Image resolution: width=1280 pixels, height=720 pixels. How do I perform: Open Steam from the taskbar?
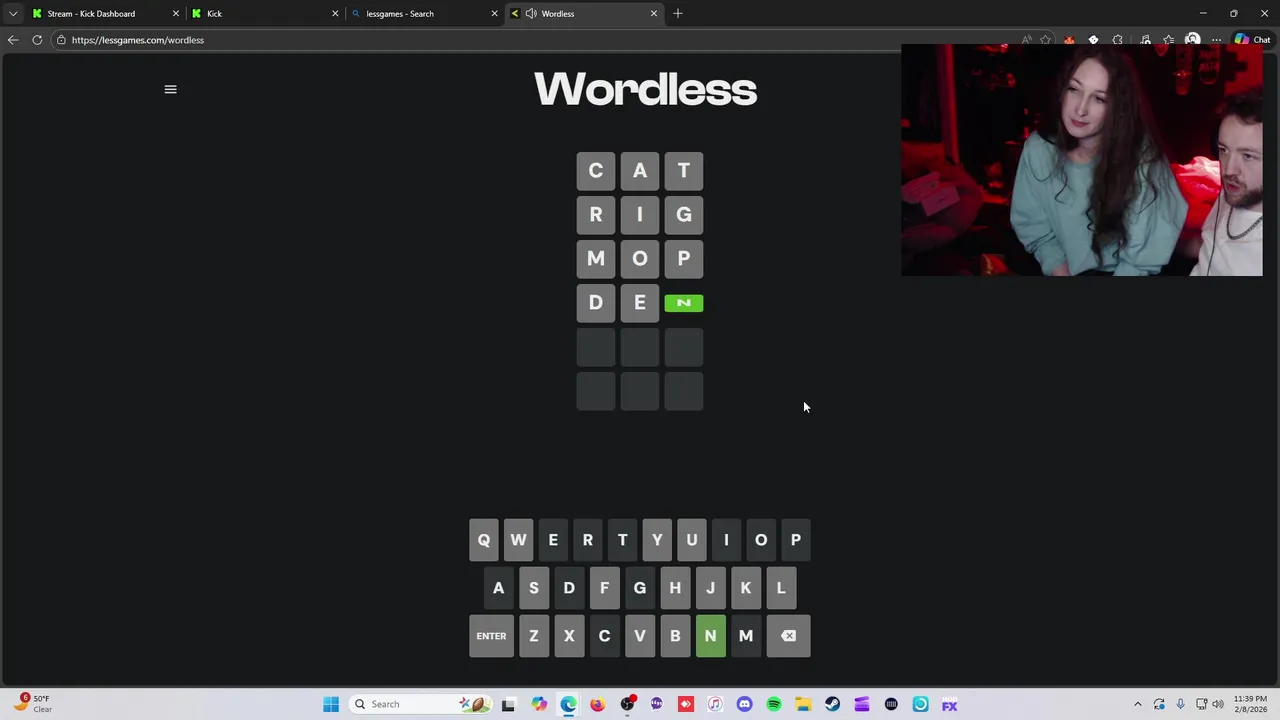coord(832,704)
